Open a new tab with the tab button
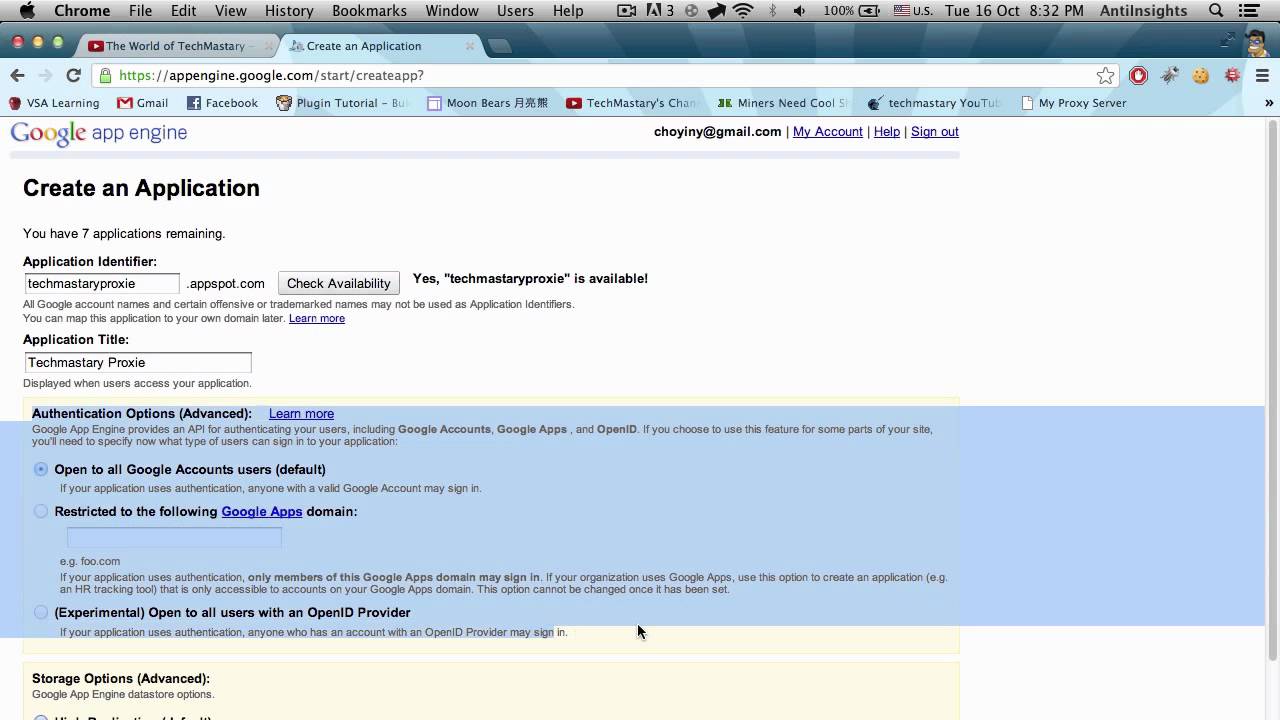This screenshot has height=720, width=1280. pos(500,46)
